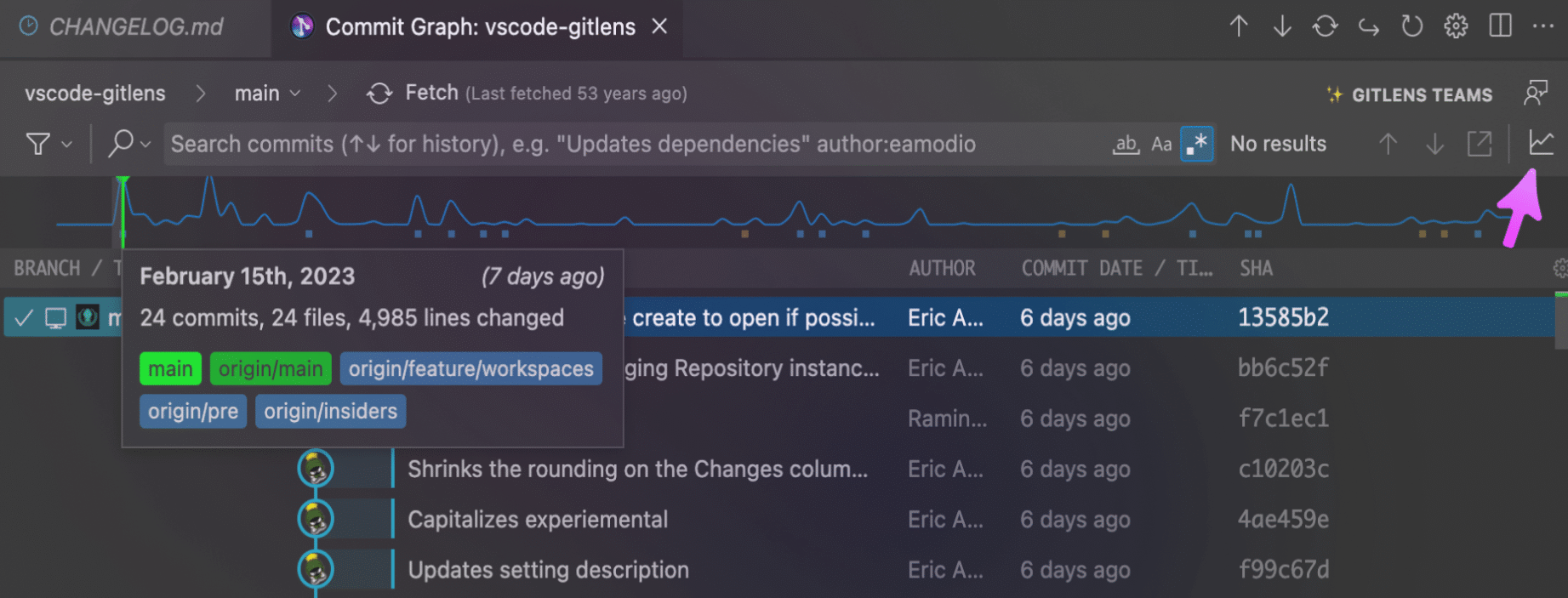This screenshot has height=598, width=1568.
Task: Click the filter funnel icon
Action: 37,144
